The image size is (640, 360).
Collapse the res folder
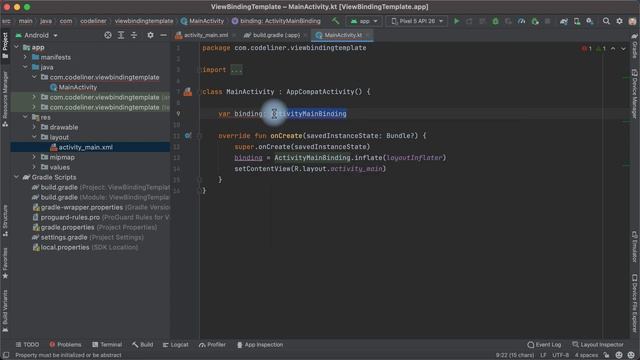tap(25, 117)
